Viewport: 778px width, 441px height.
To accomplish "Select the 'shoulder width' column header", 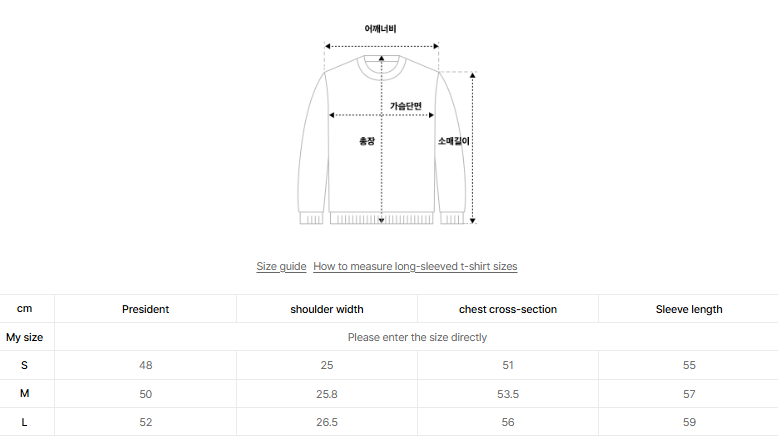I will point(327,309).
